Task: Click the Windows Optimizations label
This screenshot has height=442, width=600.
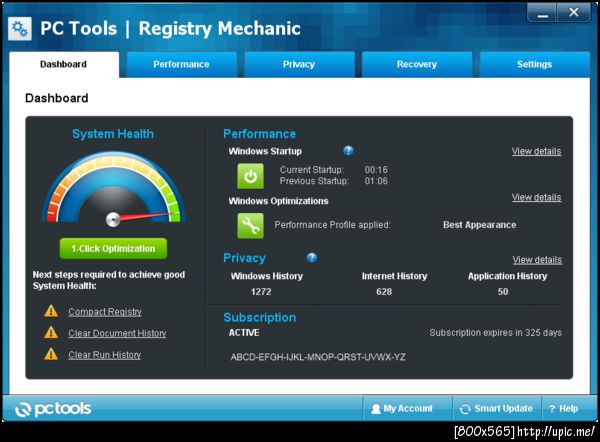Action: [x=279, y=201]
